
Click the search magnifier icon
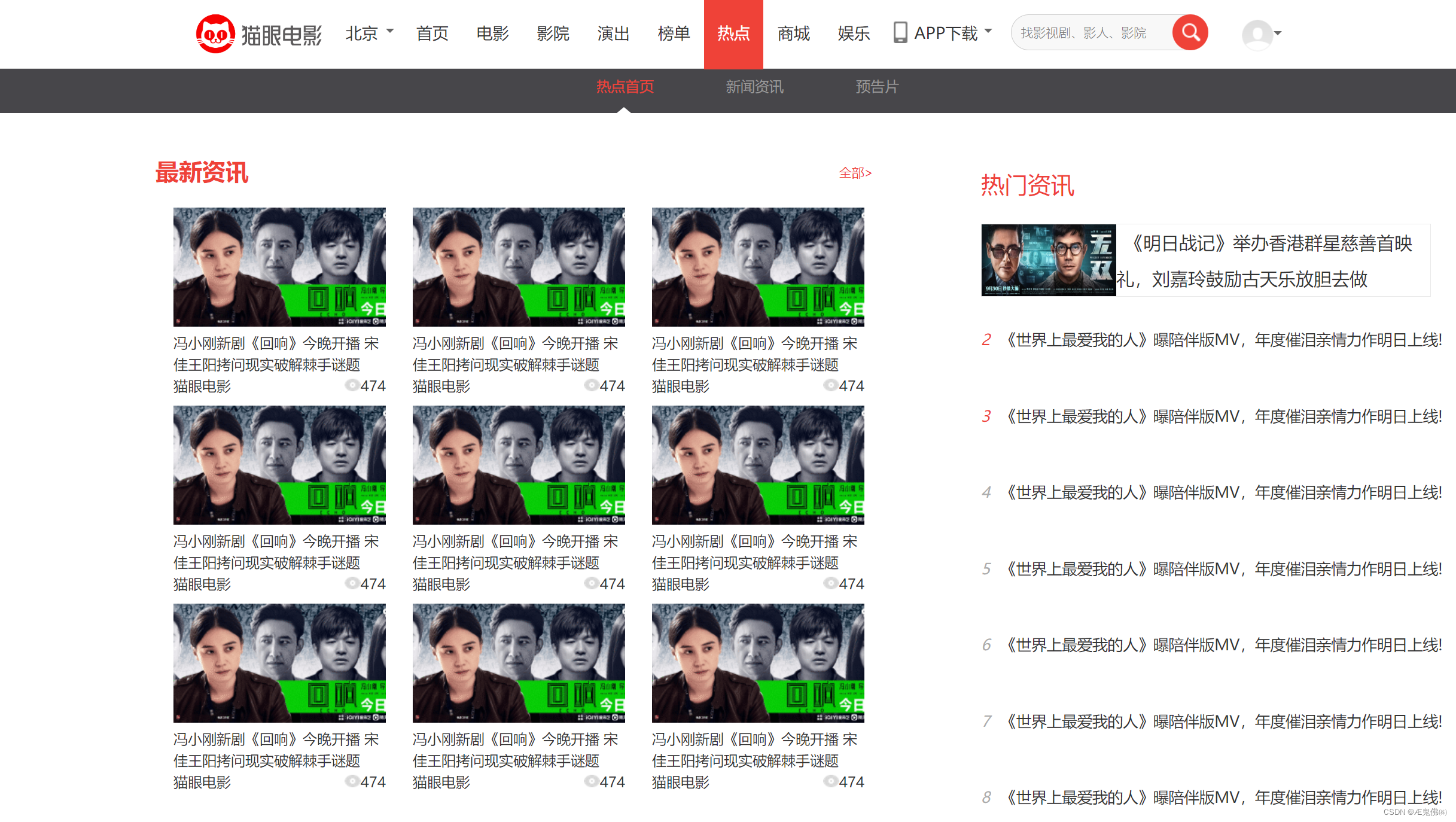click(1190, 32)
